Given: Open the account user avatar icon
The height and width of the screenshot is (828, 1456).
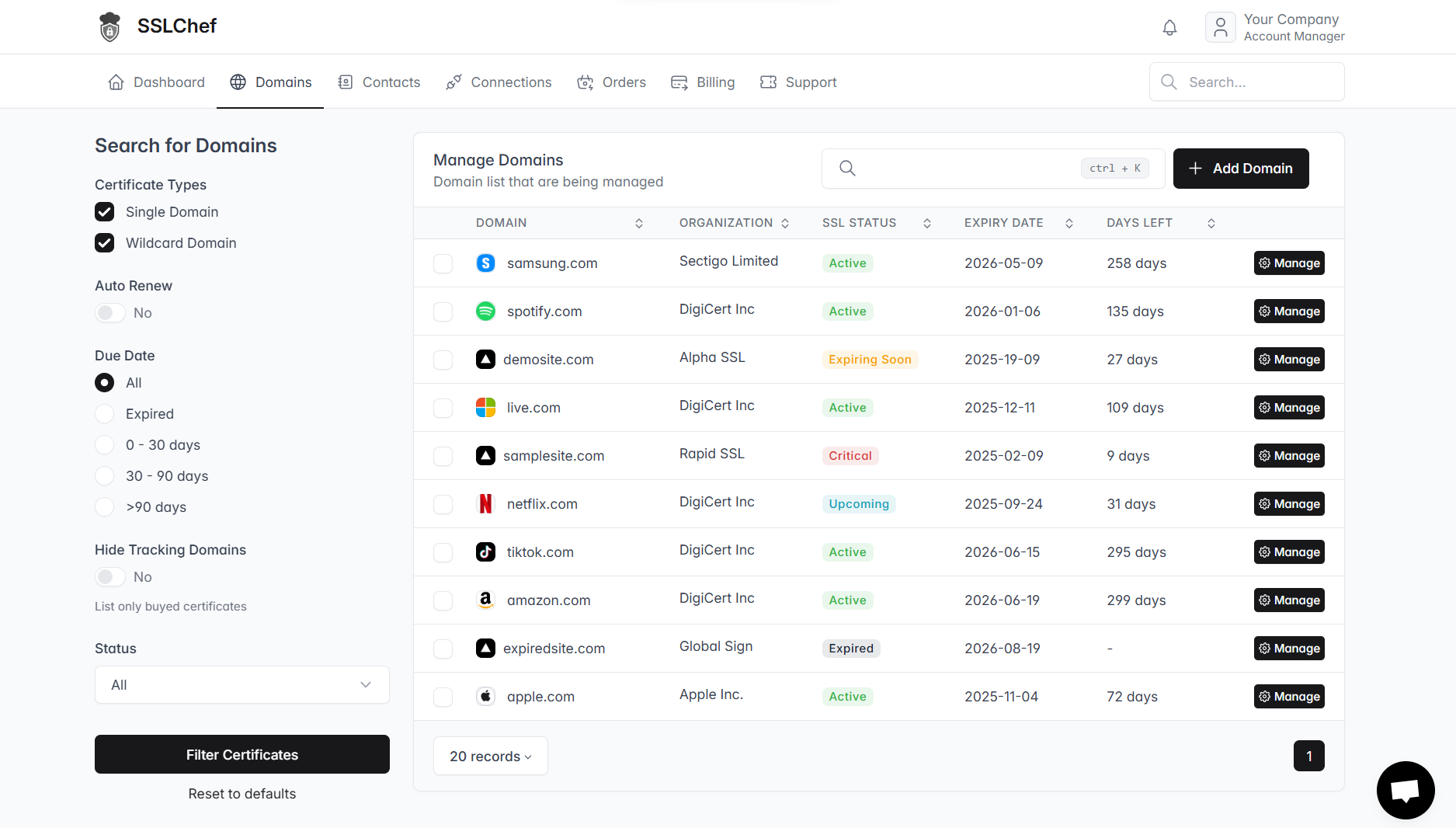Looking at the screenshot, I should pyautogui.click(x=1220, y=27).
